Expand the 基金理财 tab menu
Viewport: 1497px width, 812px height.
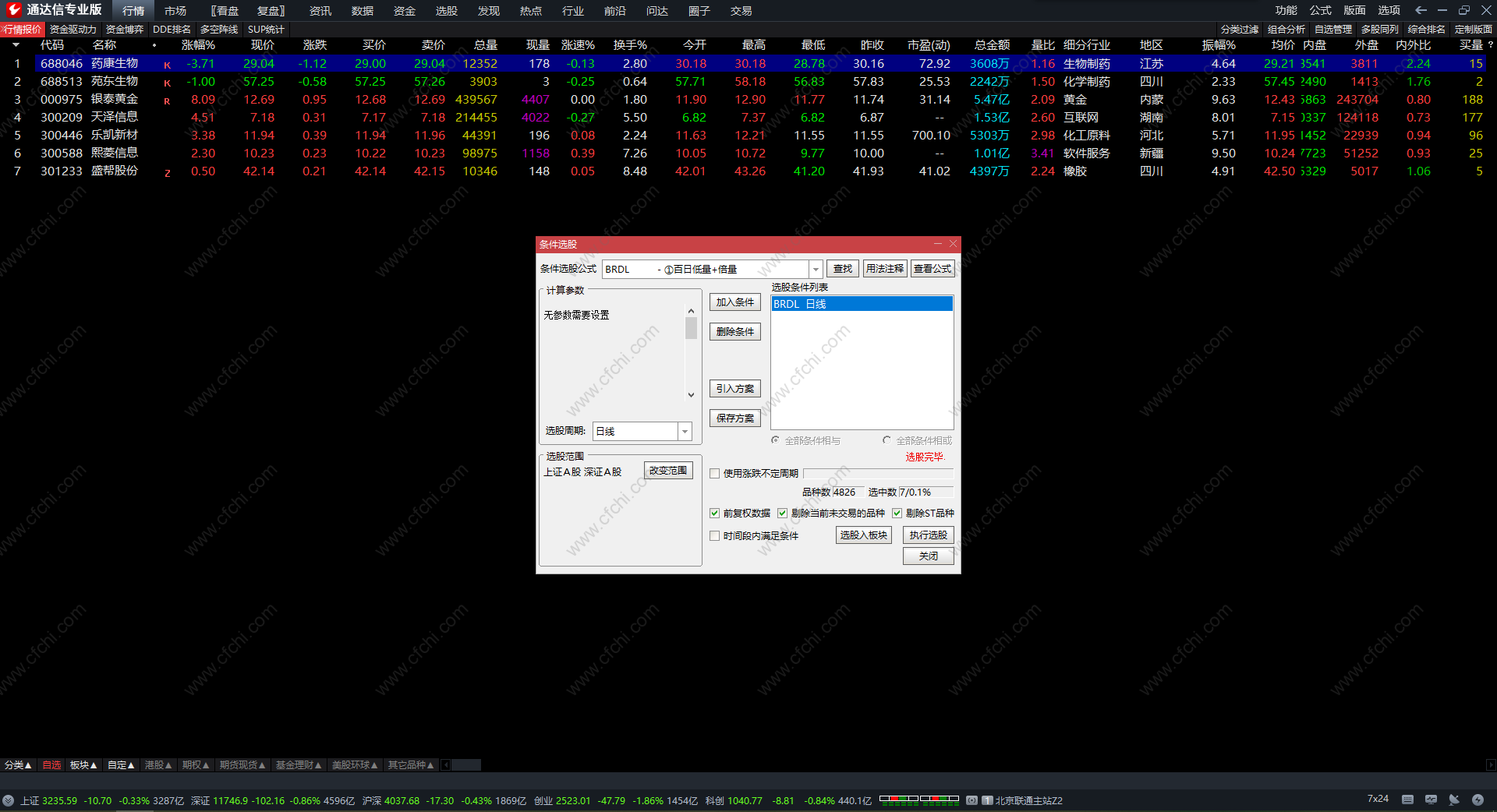click(x=299, y=765)
